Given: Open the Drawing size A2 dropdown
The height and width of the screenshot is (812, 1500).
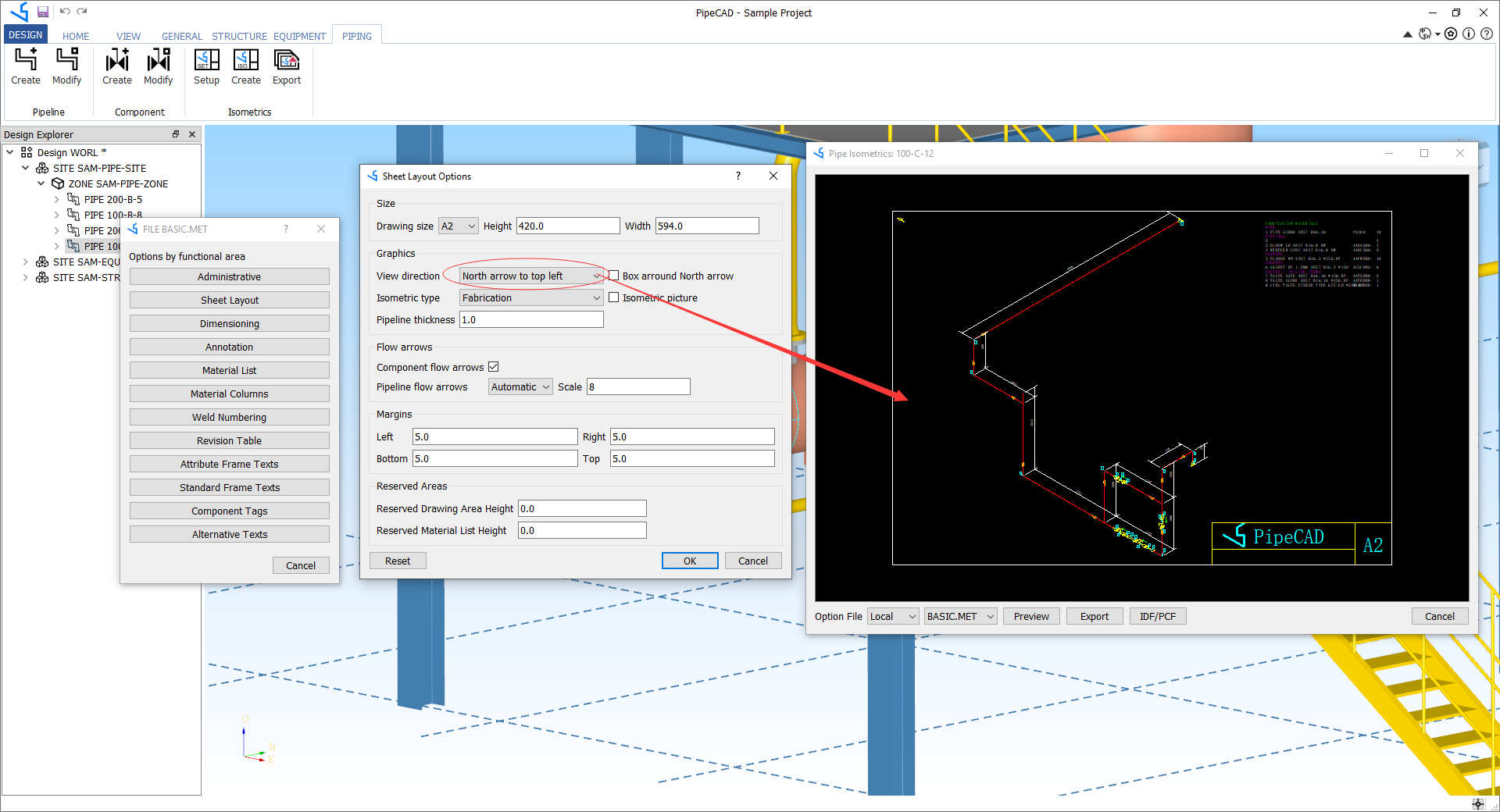Looking at the screenshot, I should (458, 226).
